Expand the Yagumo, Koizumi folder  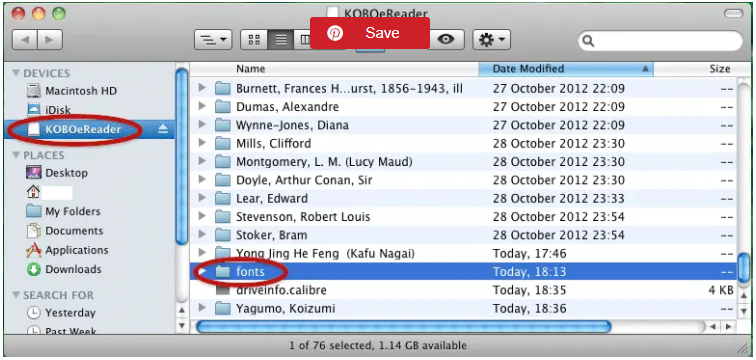click(202, 308)
